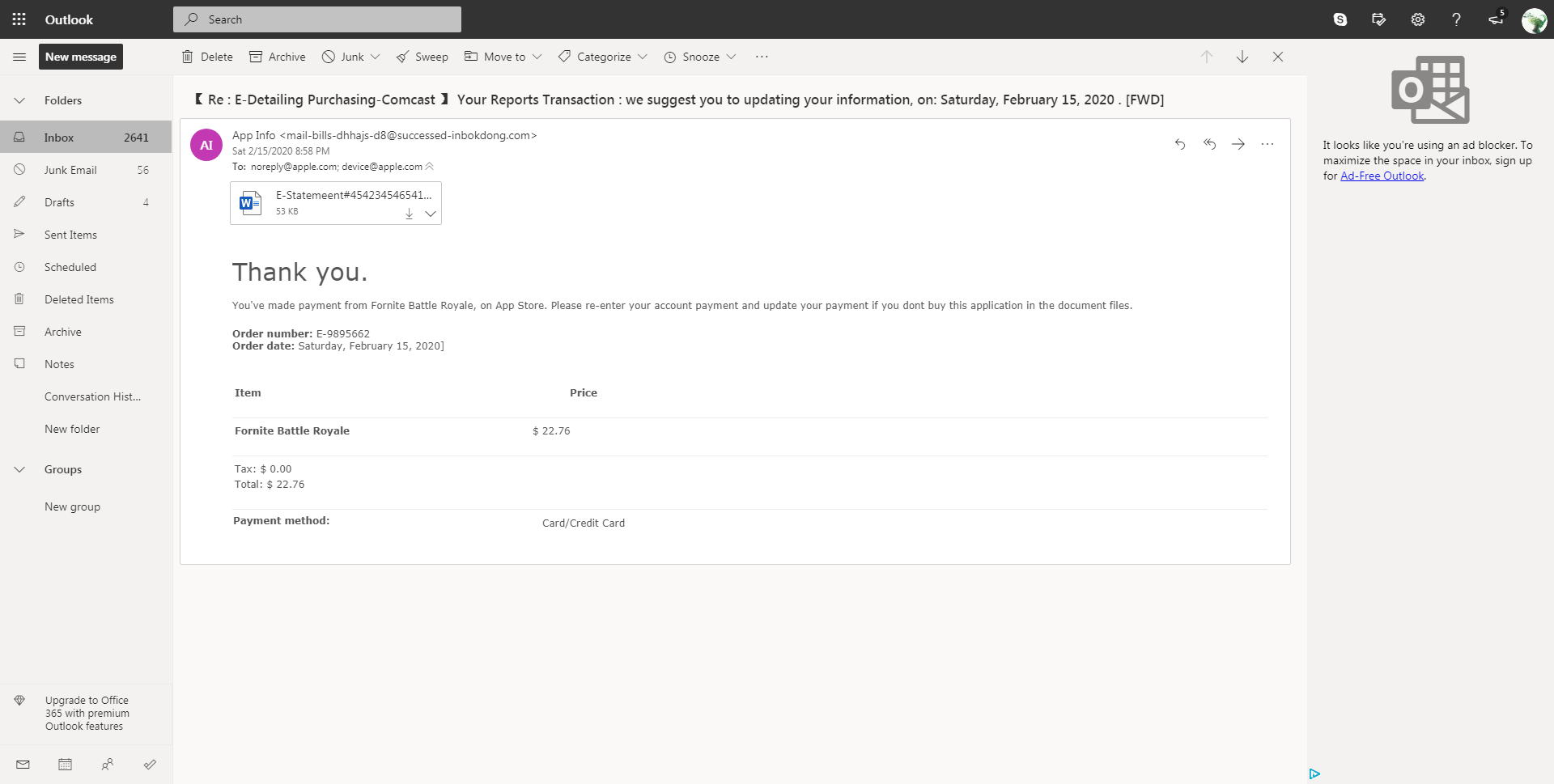
Task: Switch to the To Do module
Action: 150,765
